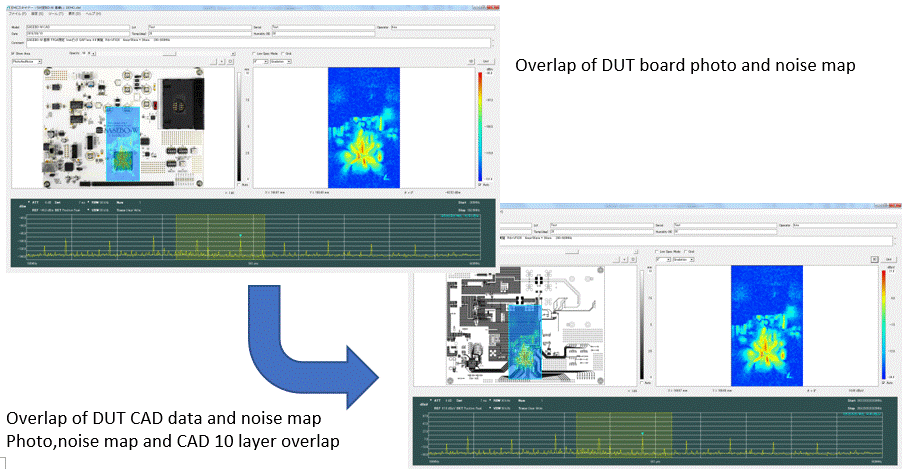
Task: Toggle Show Area checkbox in top window
Action: coord(12,53)
